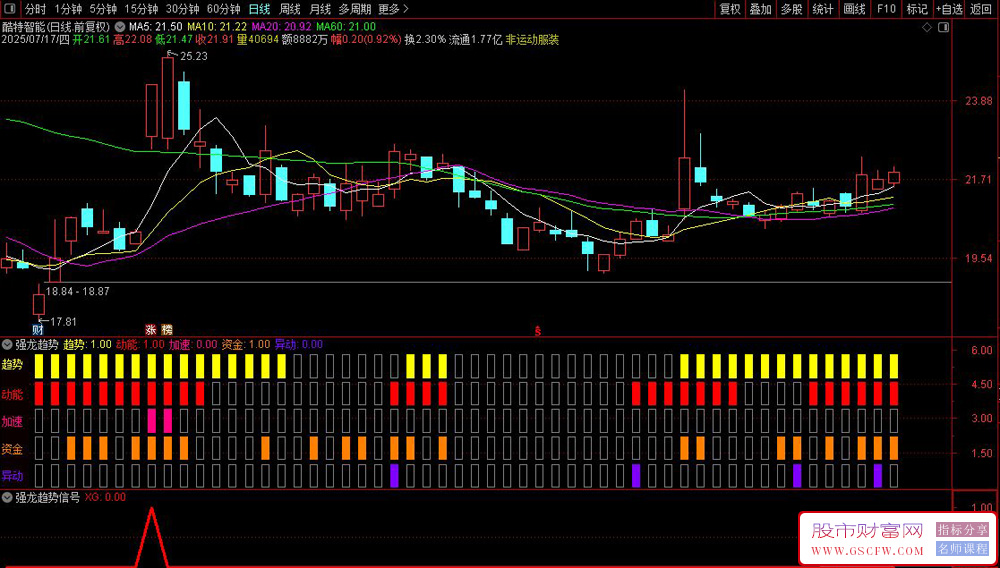This screenshot has width=1000, height=568.
Task: Click the MA60: 21.00 label
Action: 346,27
